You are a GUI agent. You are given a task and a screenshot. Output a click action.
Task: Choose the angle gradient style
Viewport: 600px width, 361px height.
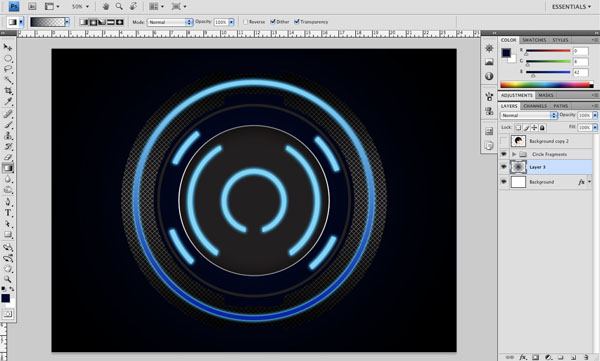[102, 22]
